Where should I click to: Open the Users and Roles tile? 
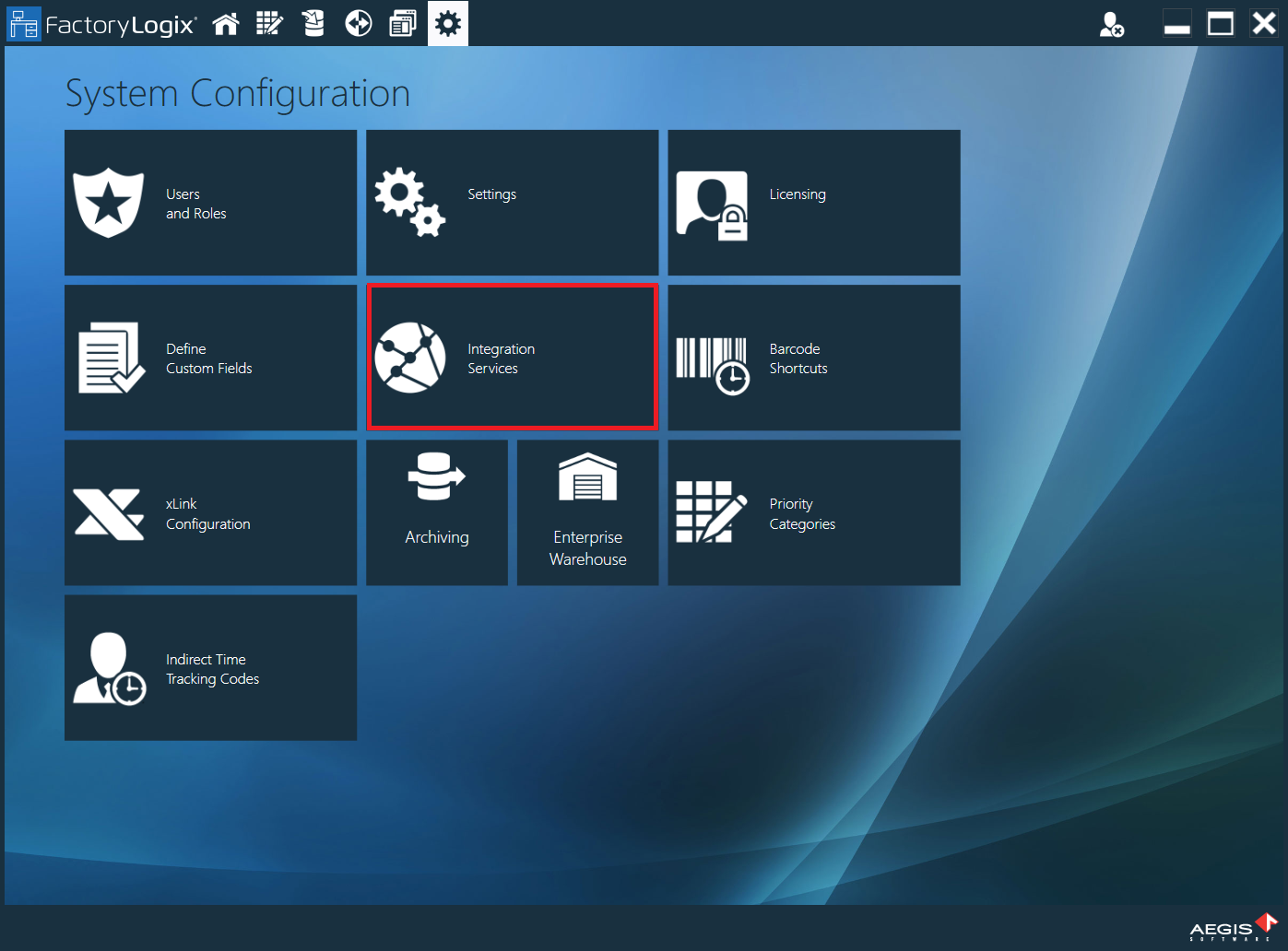click(210, 203)
